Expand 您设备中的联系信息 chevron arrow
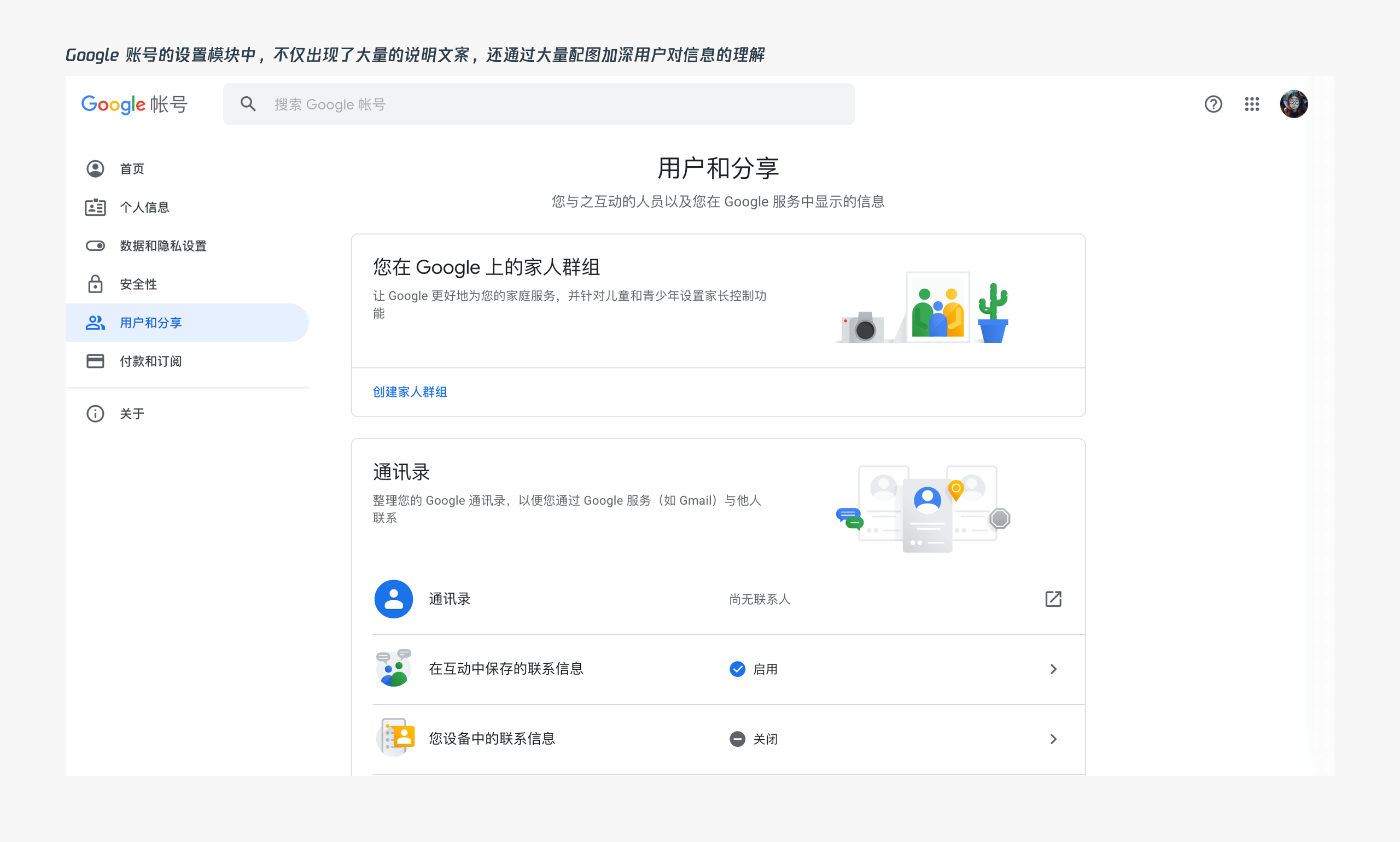This screenshot has height=842, width=1400. 1053,739
